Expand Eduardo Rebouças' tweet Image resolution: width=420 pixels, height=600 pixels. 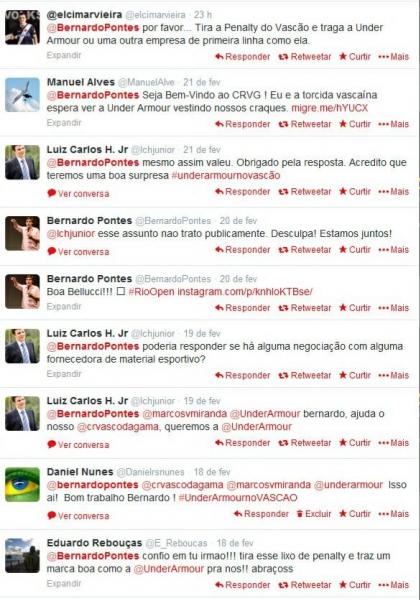click(x=64, y=583)
